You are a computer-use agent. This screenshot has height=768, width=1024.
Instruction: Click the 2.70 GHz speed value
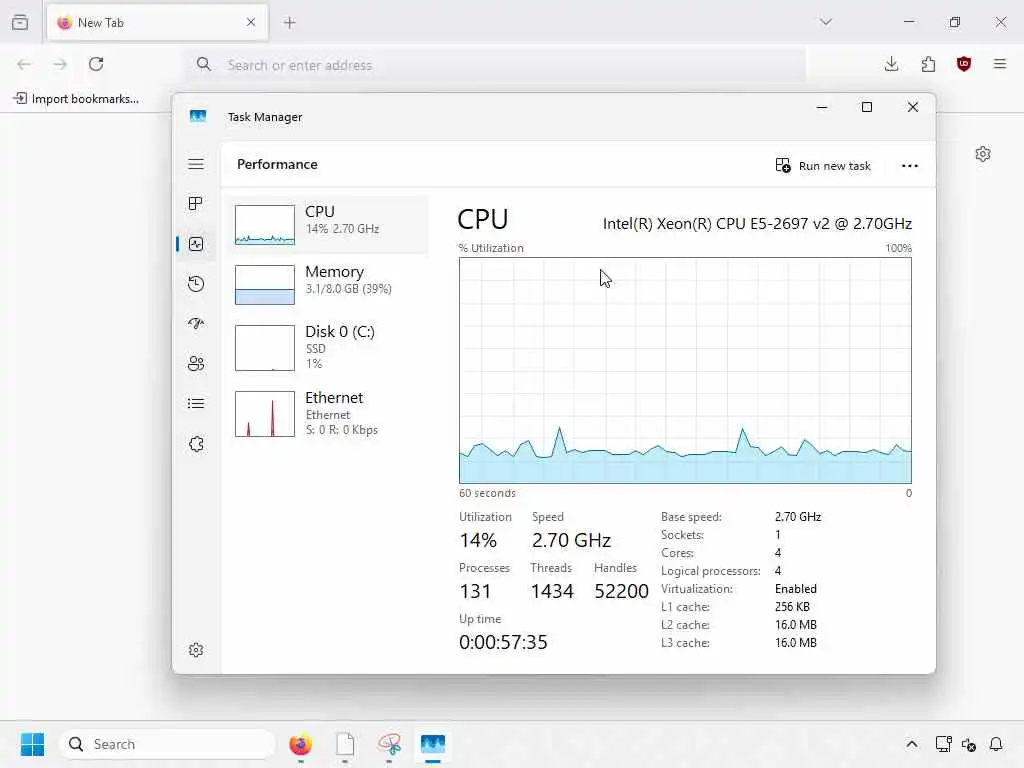click(571, 541)
